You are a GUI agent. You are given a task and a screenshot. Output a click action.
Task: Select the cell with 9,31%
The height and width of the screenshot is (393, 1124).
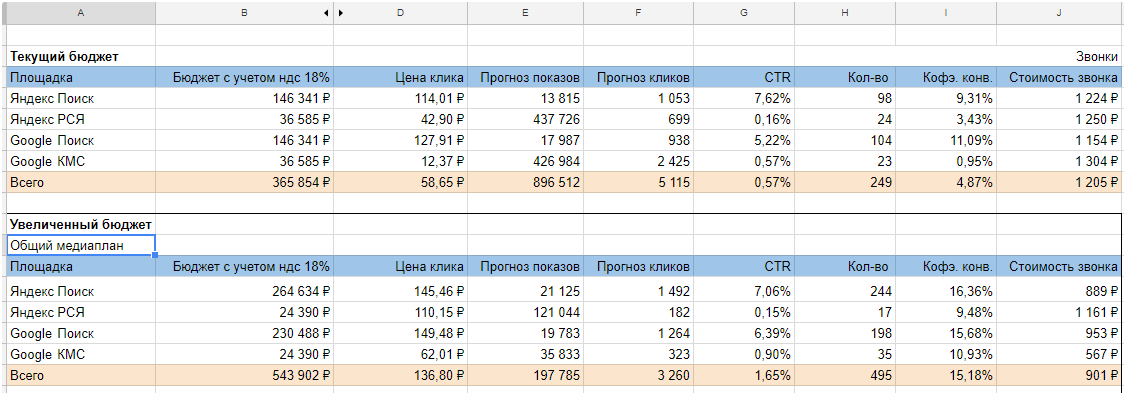[x=946, y=98]
